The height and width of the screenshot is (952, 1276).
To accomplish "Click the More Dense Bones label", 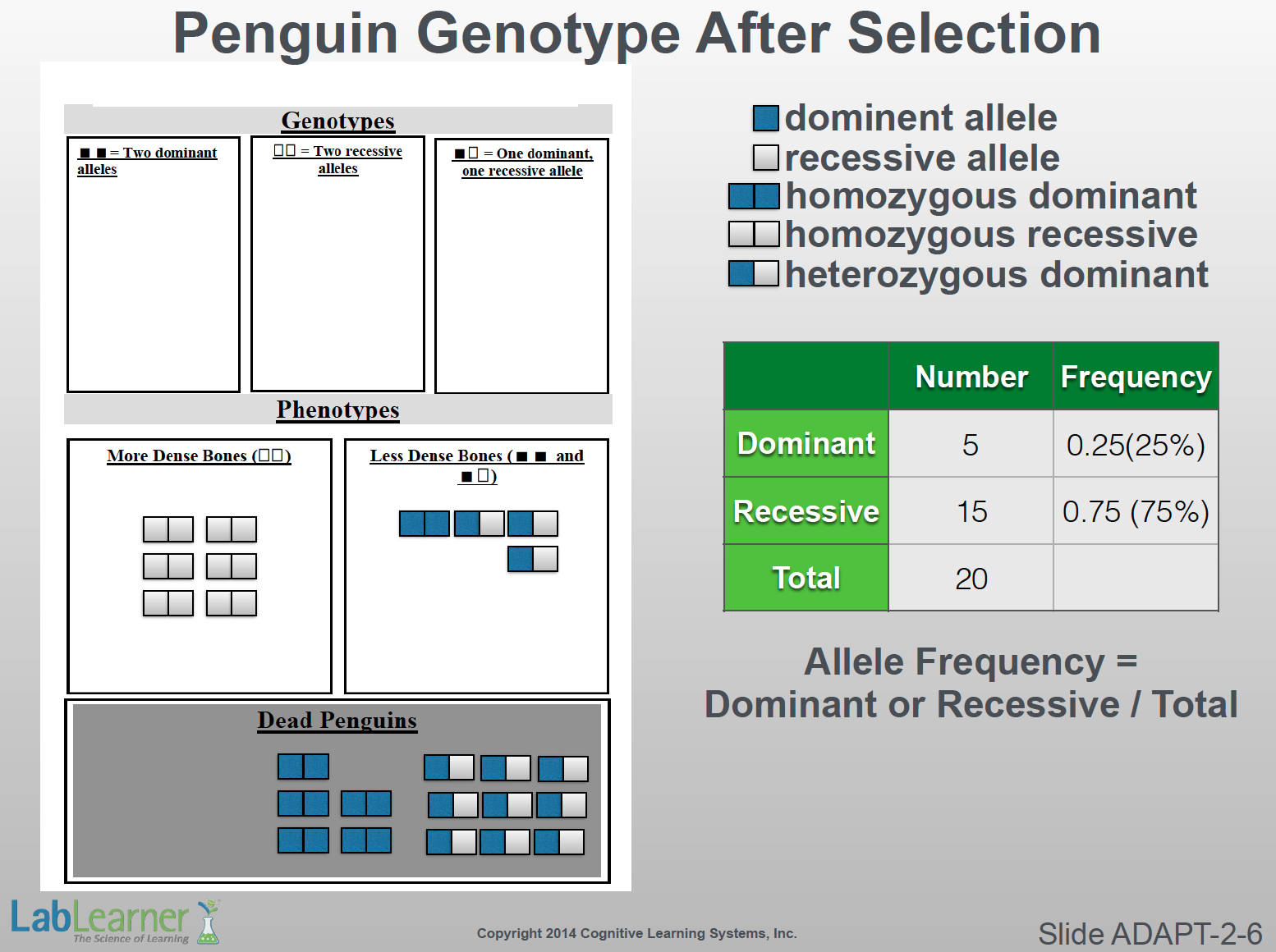I will (x=199, y=455).
